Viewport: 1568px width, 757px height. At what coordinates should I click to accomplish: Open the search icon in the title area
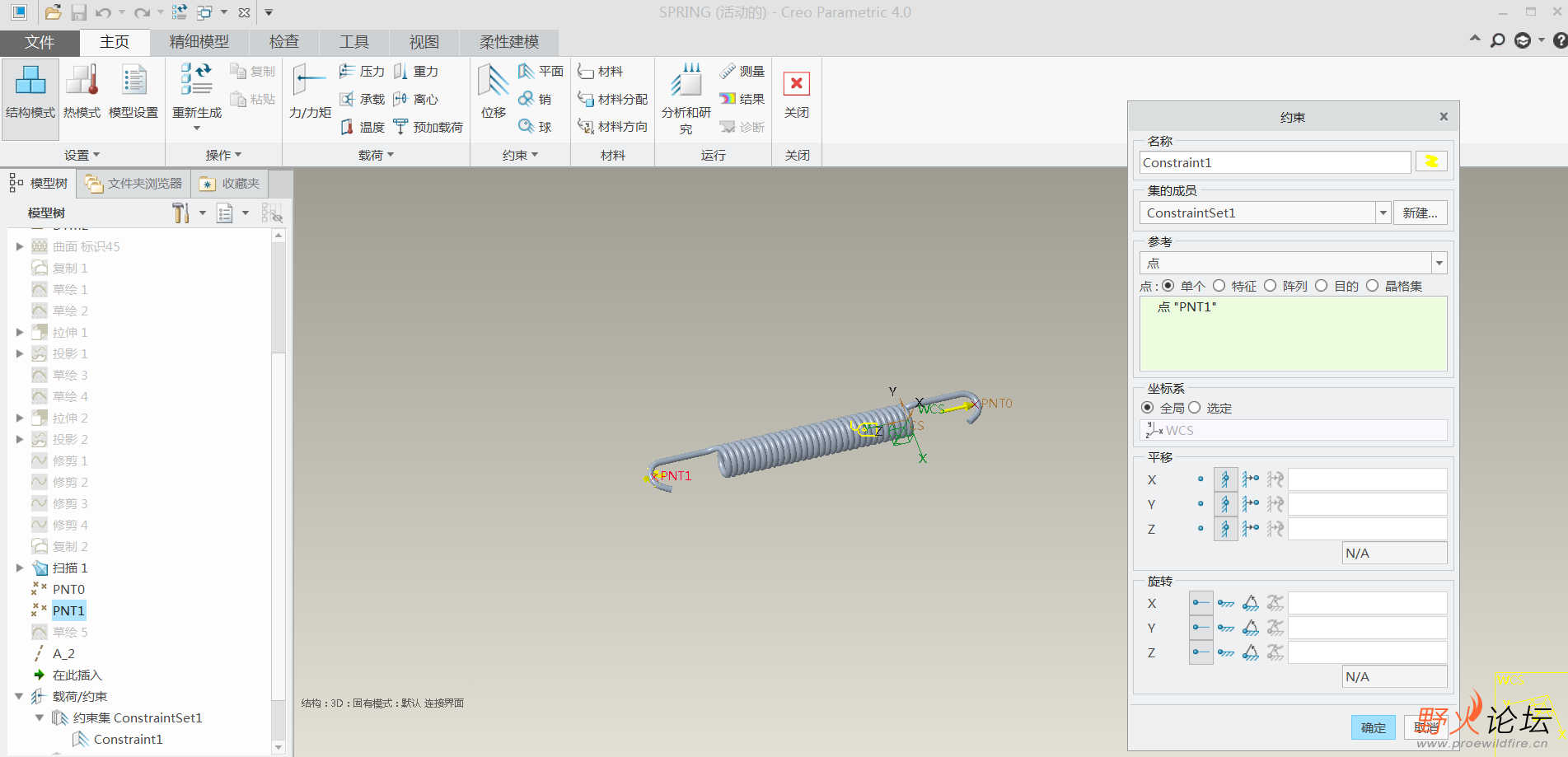pos(1498,40)
